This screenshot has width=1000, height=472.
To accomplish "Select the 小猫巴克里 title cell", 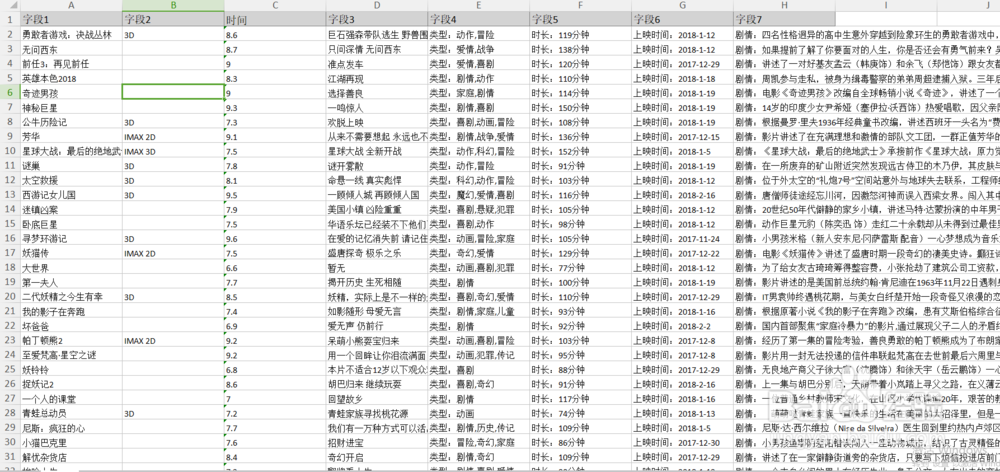I will pyautogui.click(x=71, y=443).
